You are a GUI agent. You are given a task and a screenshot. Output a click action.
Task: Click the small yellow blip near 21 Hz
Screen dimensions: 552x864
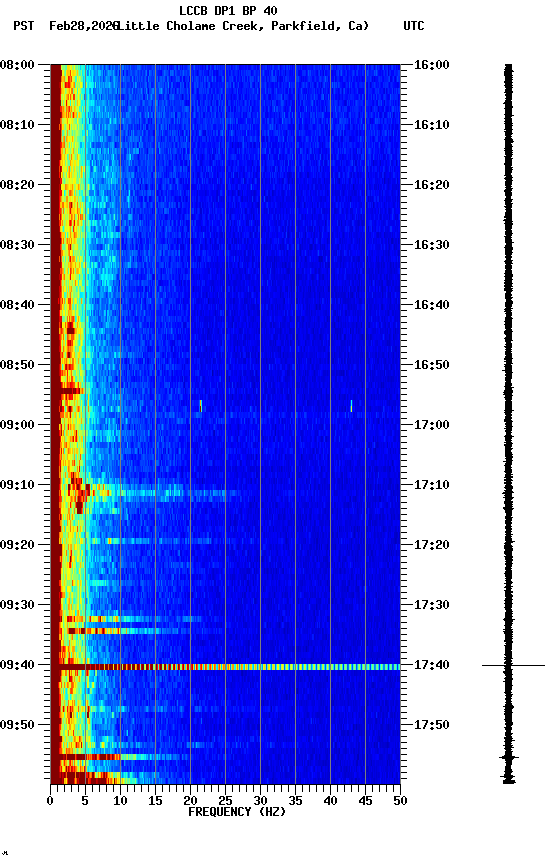click(201, 406)
